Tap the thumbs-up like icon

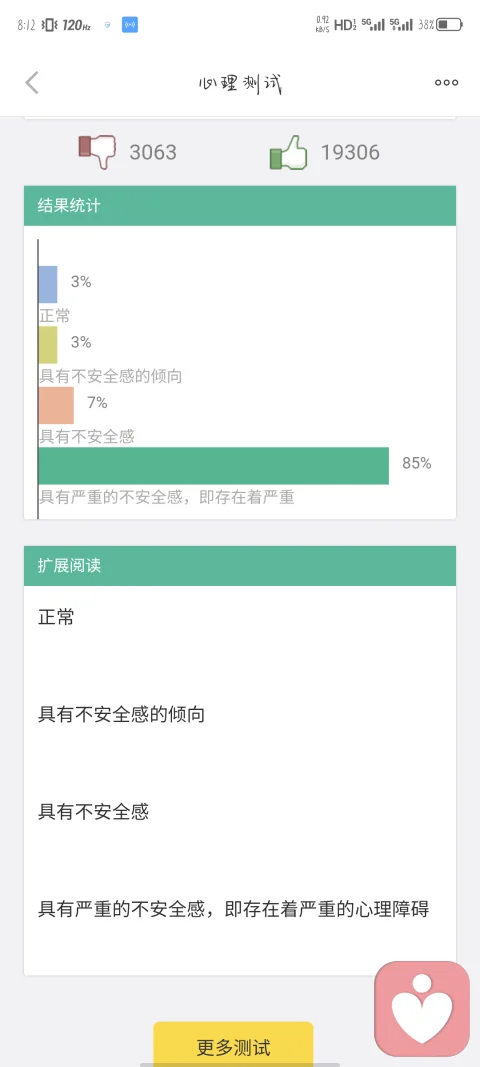(x=288, y=151)
